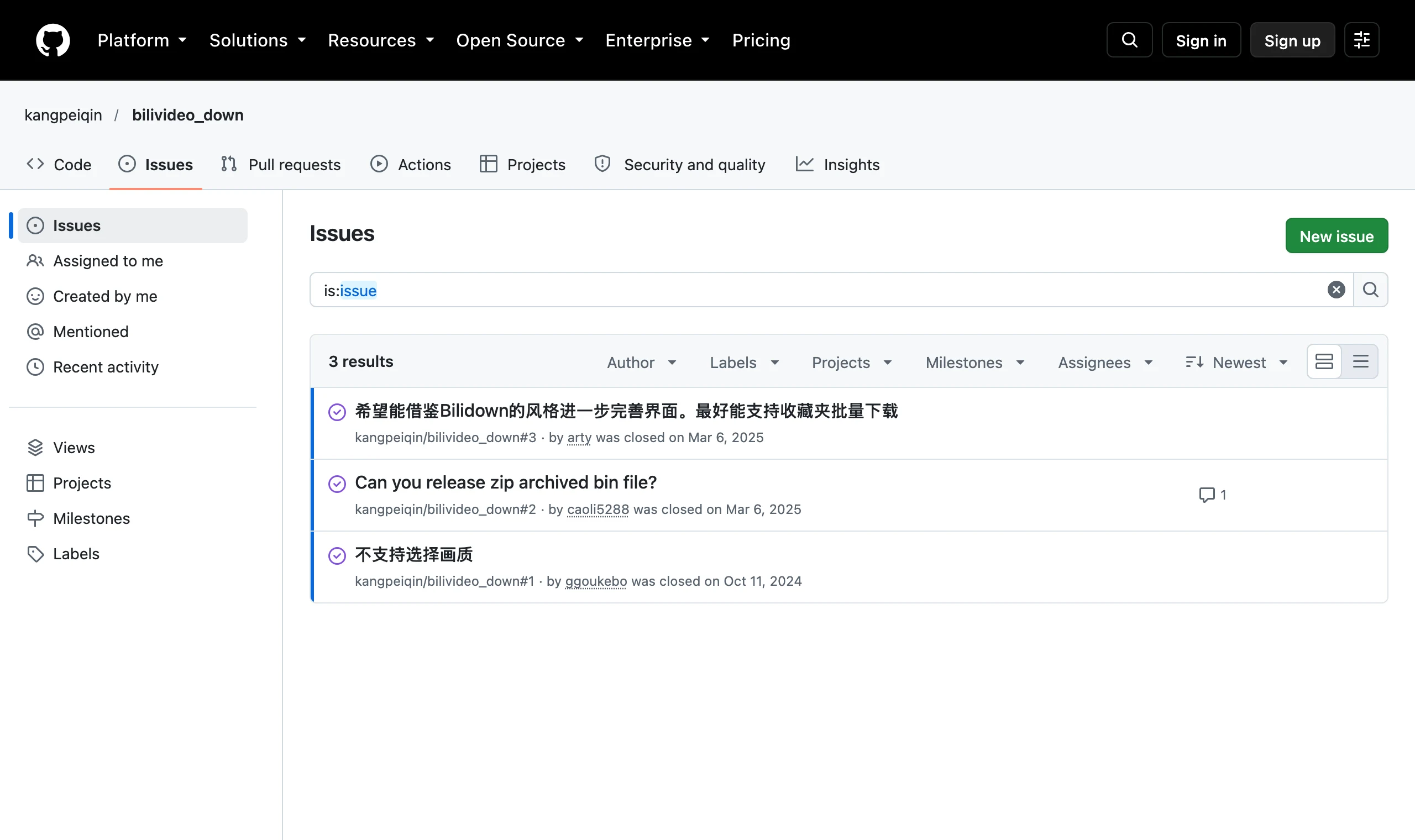The height and width of the screenshot is (840, 1415).
Task: Open author arty profile link
Action: click(579, 438)
